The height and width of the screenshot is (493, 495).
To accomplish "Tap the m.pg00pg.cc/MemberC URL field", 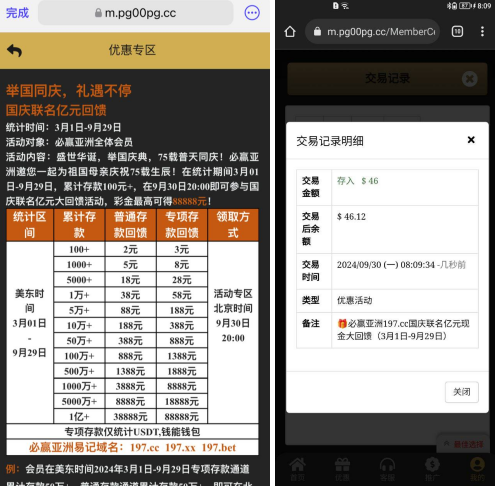I will (x=372, y=32).
